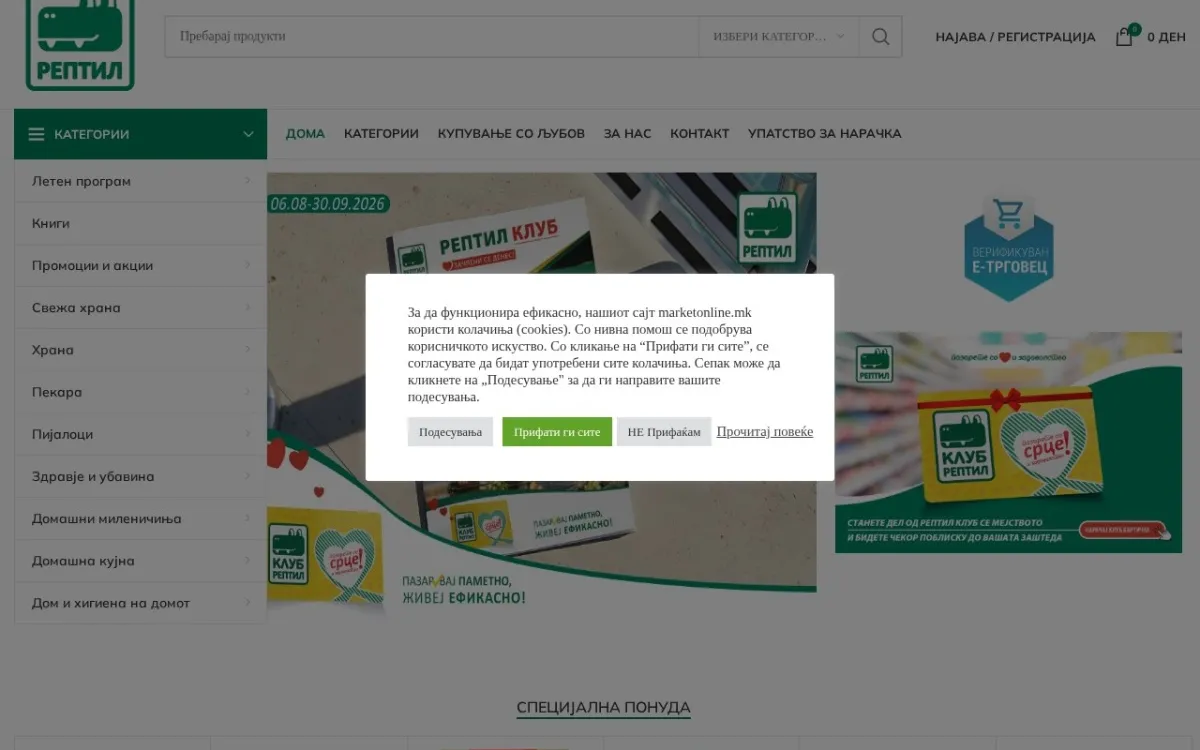Image resolution: width=1200 pixels, height=750 pixels.
Task: Open Упатство за нарачка menu item
Action: click(824, 134)
